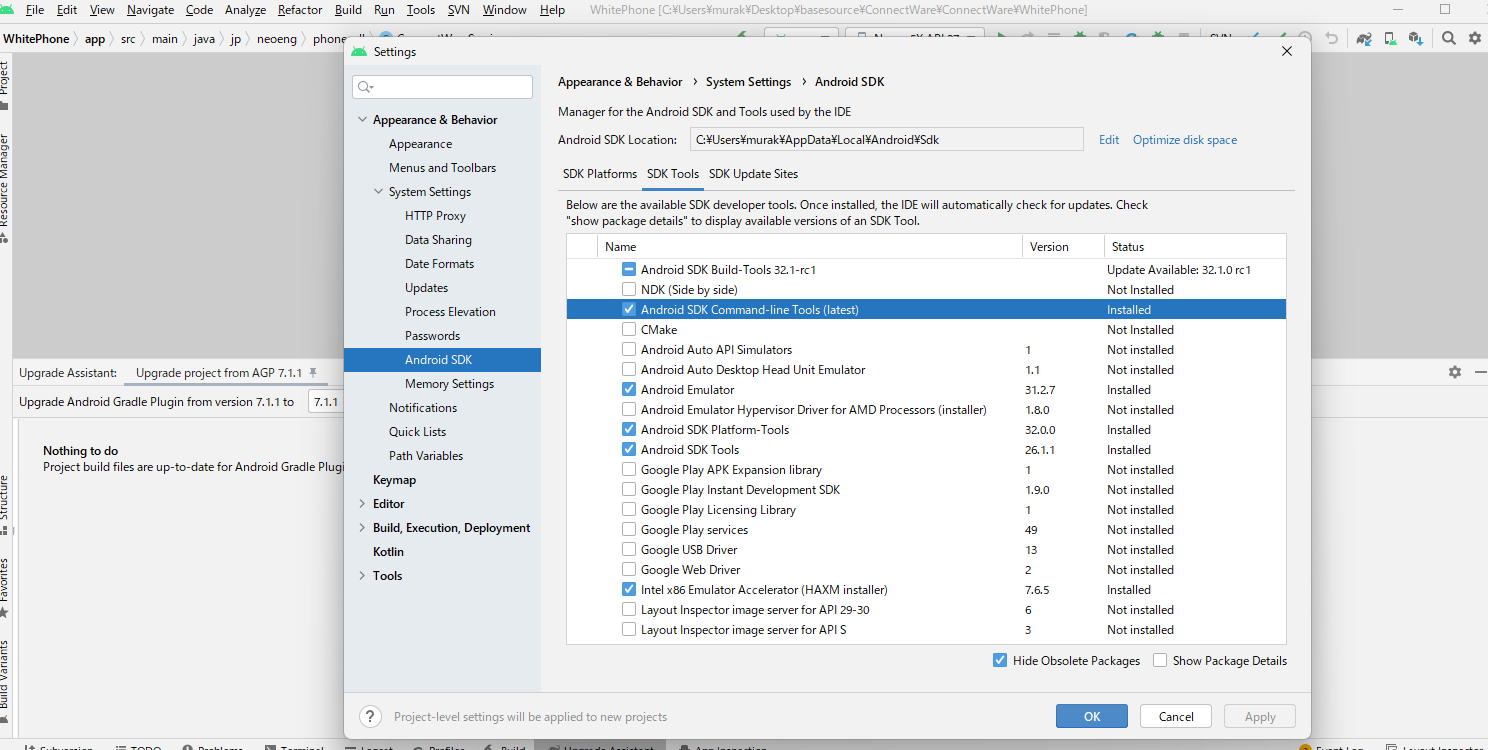The image size is (1488, 750).
Task: Open the Device Manager toolbar icon
Action: (x=1390, y=38)
